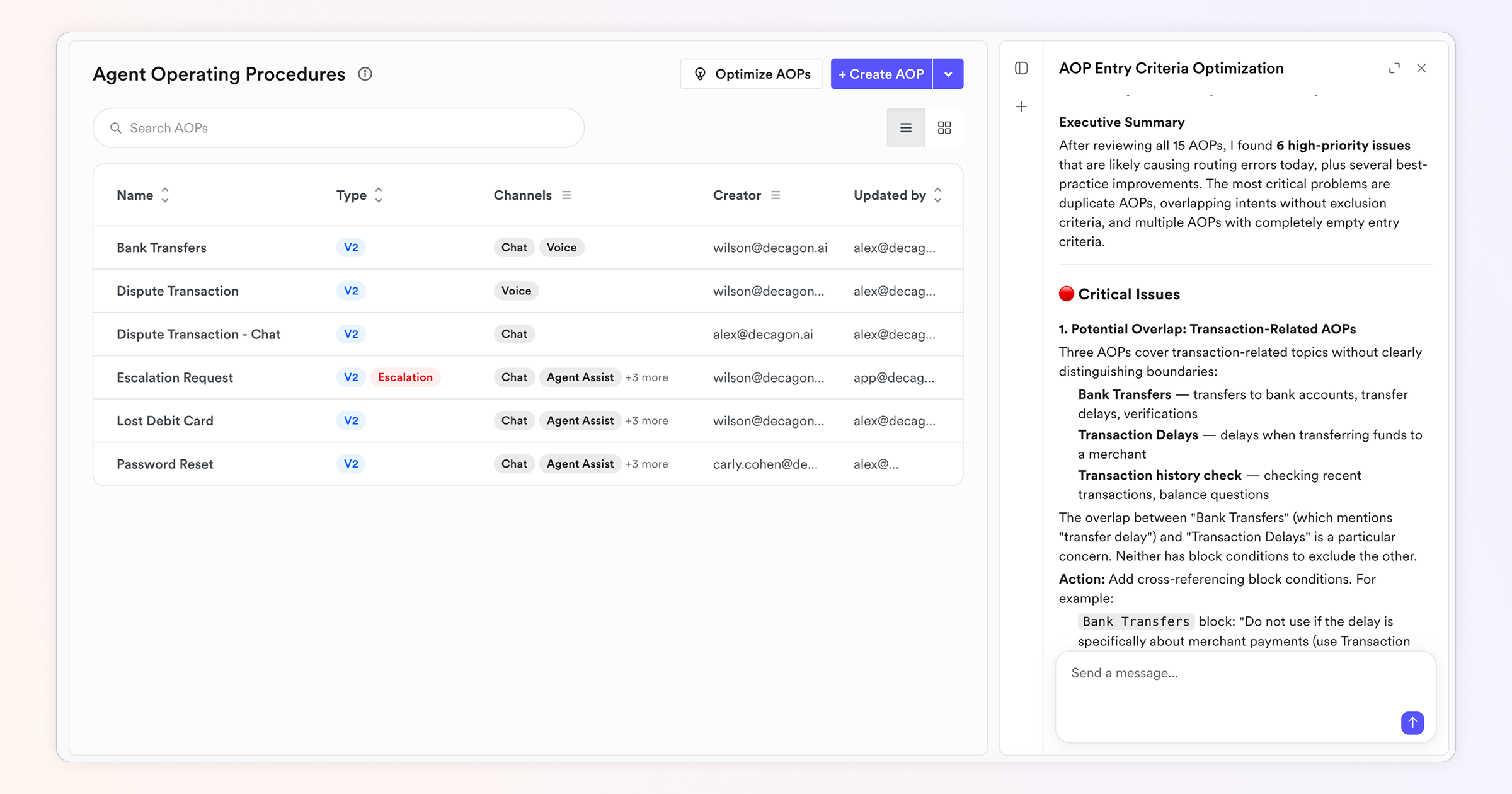
Task: Toggle the chat sidebar panel icon
Action: (x=1021, y=68)
